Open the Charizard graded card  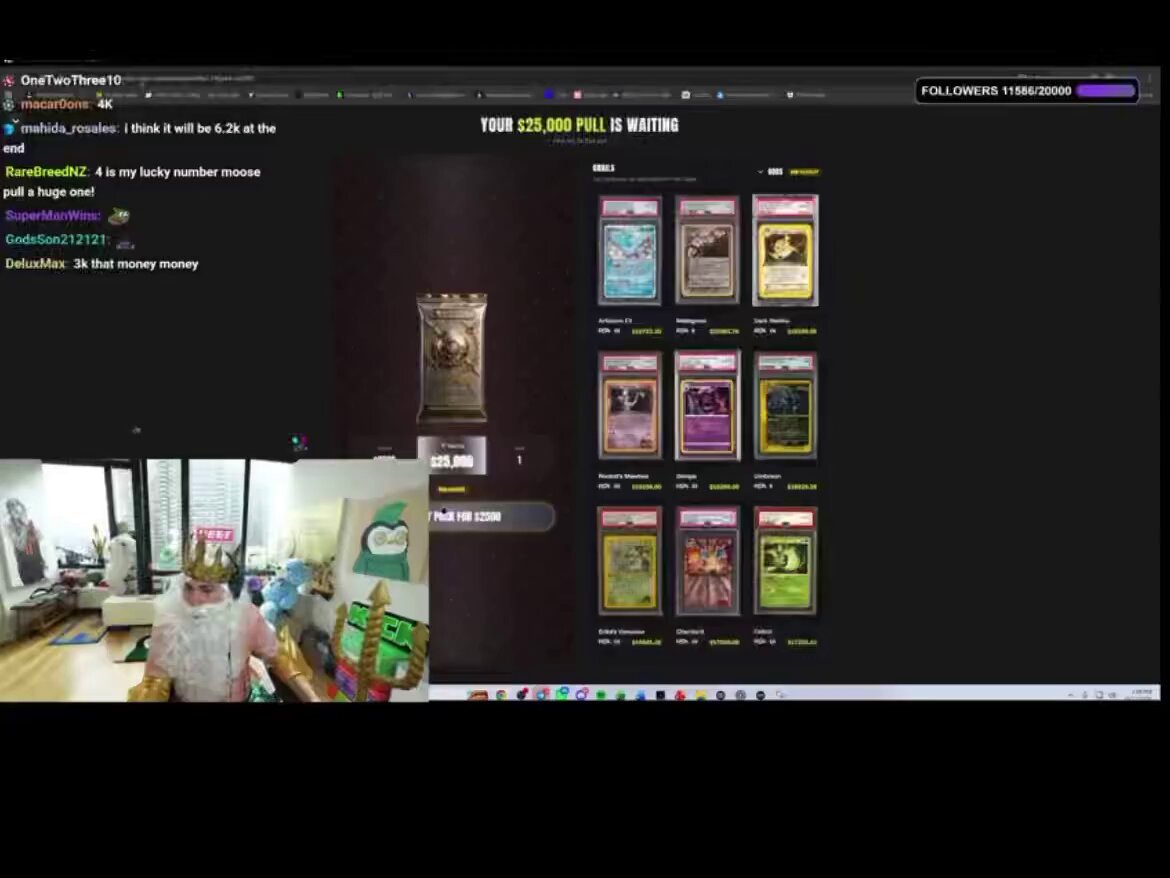(707, 561)
